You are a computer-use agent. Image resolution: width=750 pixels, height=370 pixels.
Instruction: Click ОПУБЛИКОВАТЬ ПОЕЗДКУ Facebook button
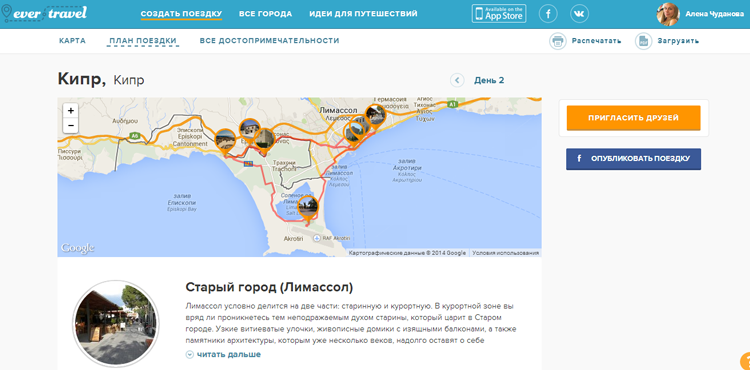(633, 159)
